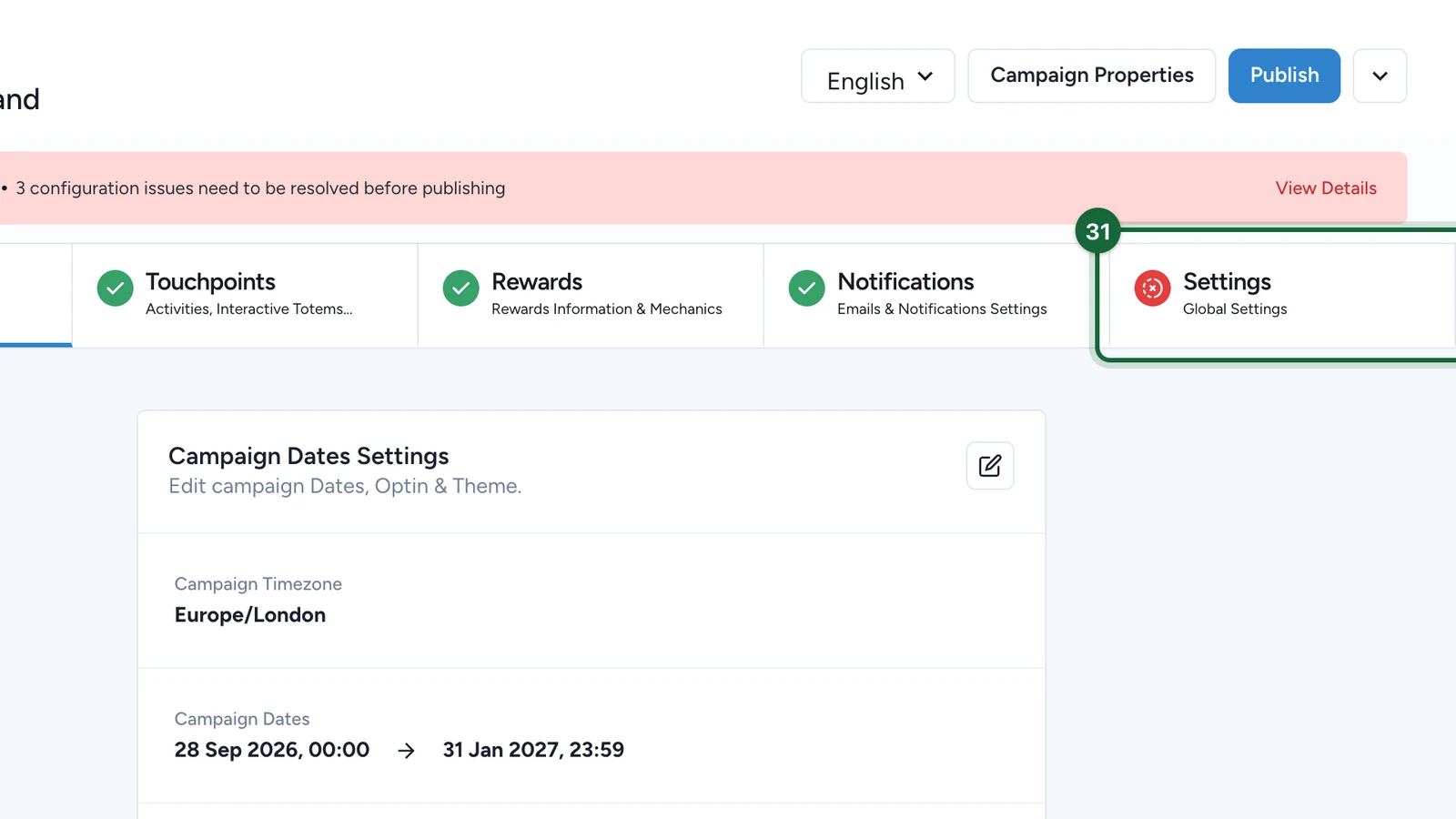This screenshot has height=819, width=1456.
Task: Publish the campaign
Action: [x=1284, y=76]
